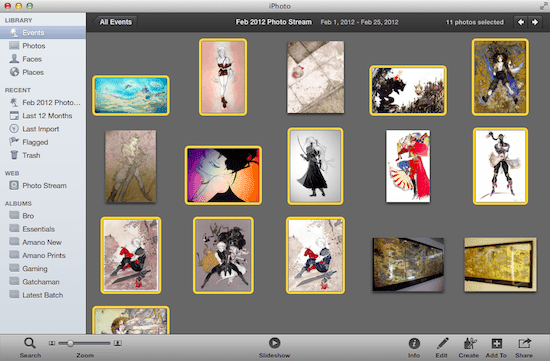
Task: Open the Bro album
Action: [x=43, y=216]
